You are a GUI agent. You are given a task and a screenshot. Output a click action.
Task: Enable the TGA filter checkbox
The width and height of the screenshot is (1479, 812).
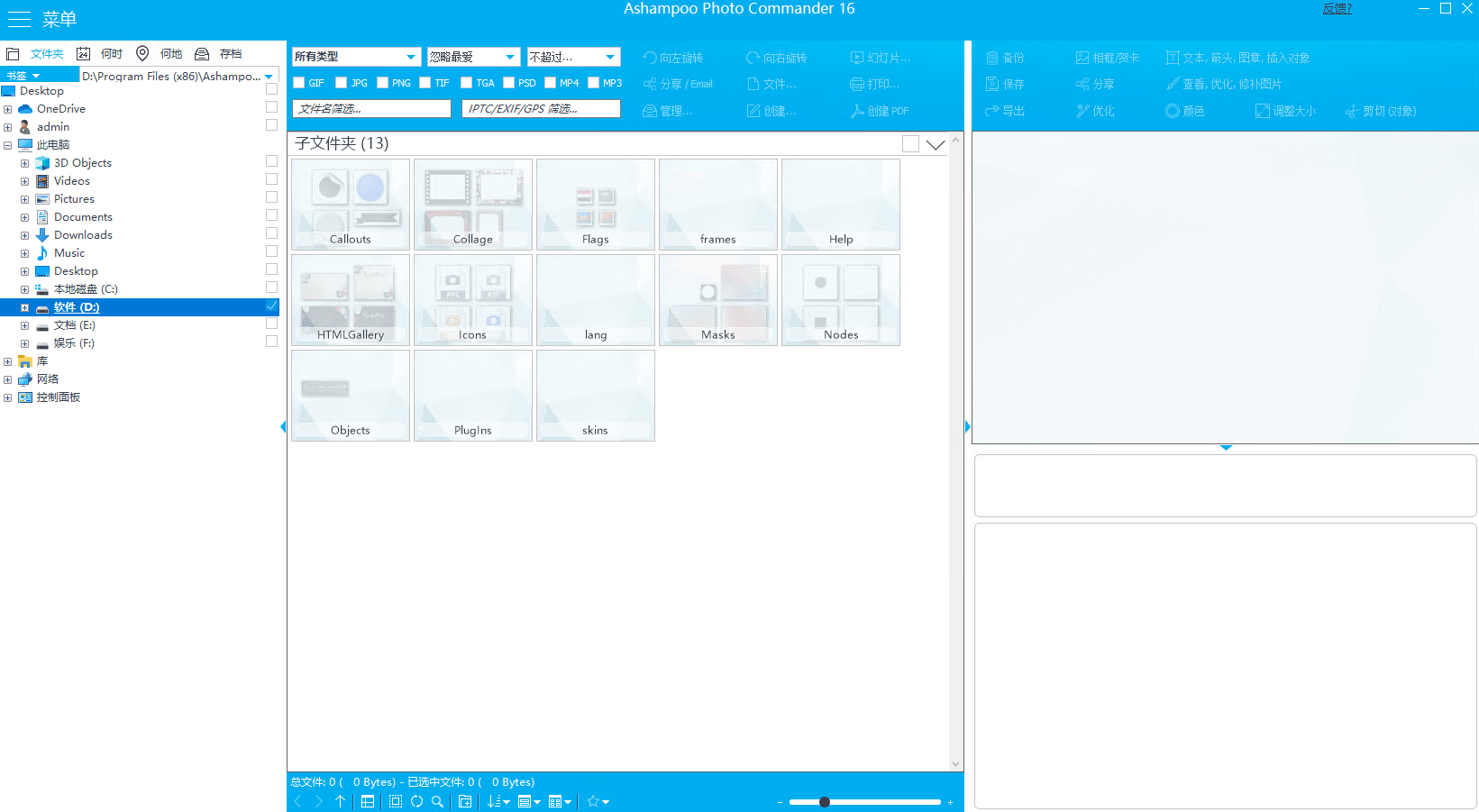click(467, 83)
